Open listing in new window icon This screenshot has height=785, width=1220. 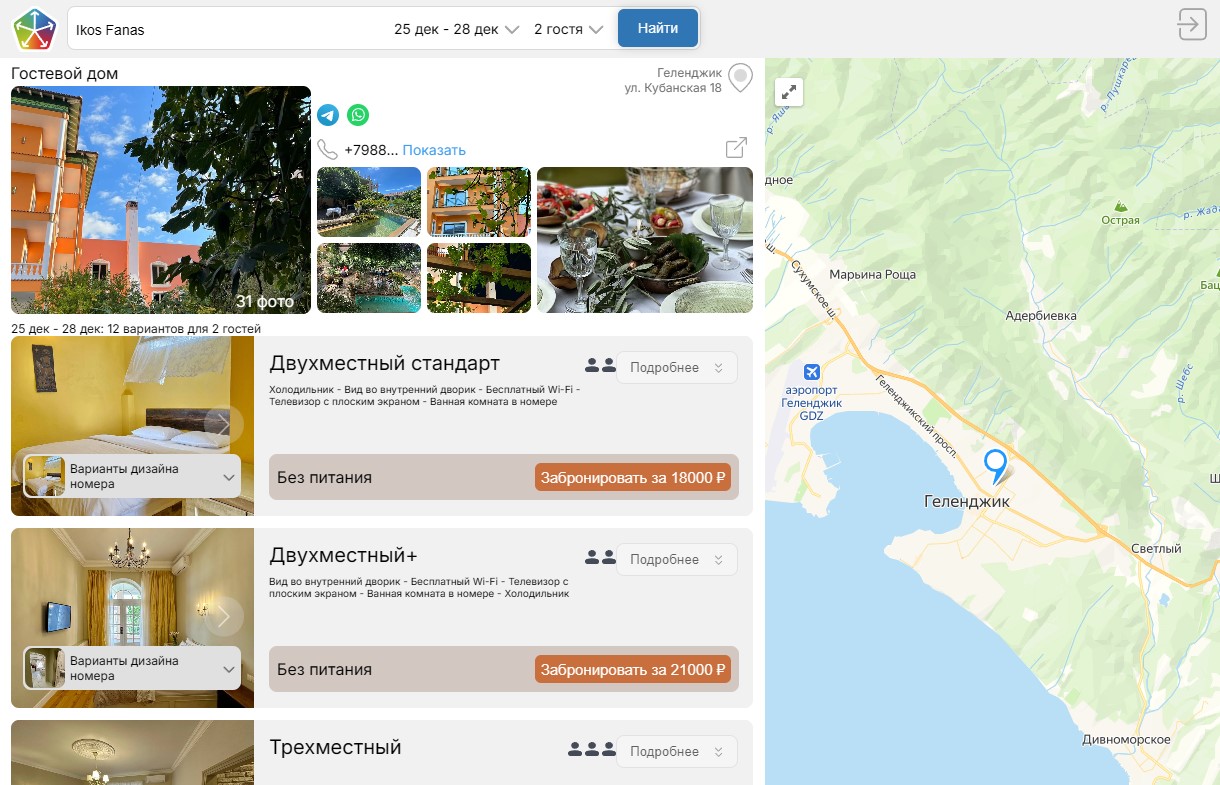(736, 148)
